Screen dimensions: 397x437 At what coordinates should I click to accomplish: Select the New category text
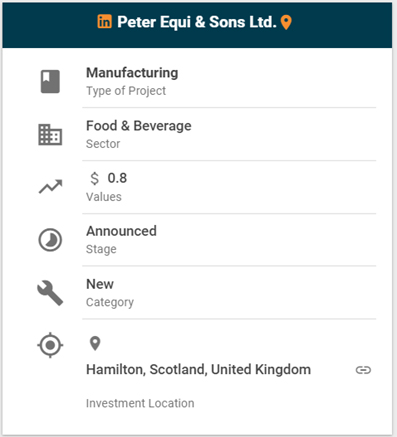pyautogui.click(x=100, y=284)
